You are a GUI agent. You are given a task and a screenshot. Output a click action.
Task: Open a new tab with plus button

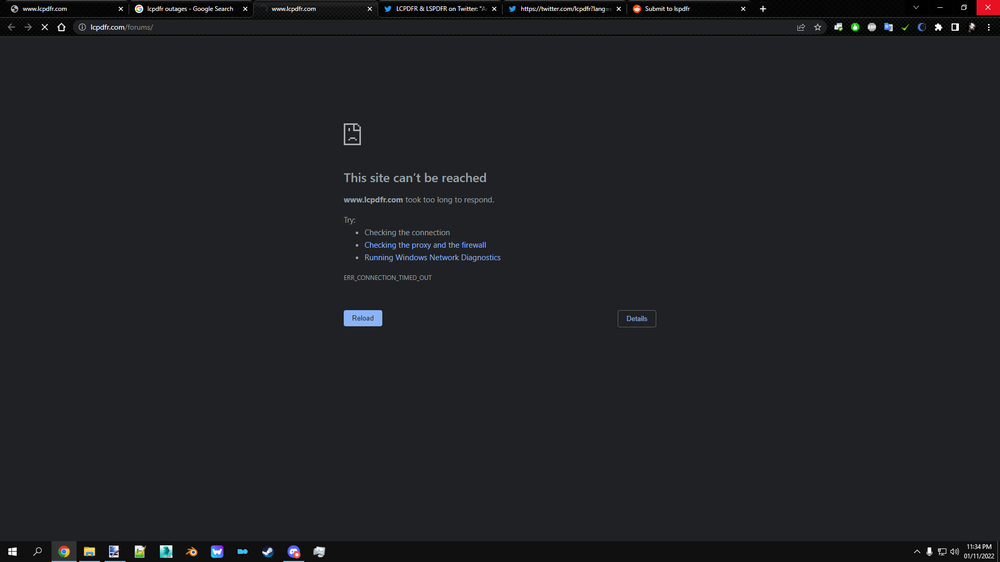pyautogui.click(x=763, y=9)
